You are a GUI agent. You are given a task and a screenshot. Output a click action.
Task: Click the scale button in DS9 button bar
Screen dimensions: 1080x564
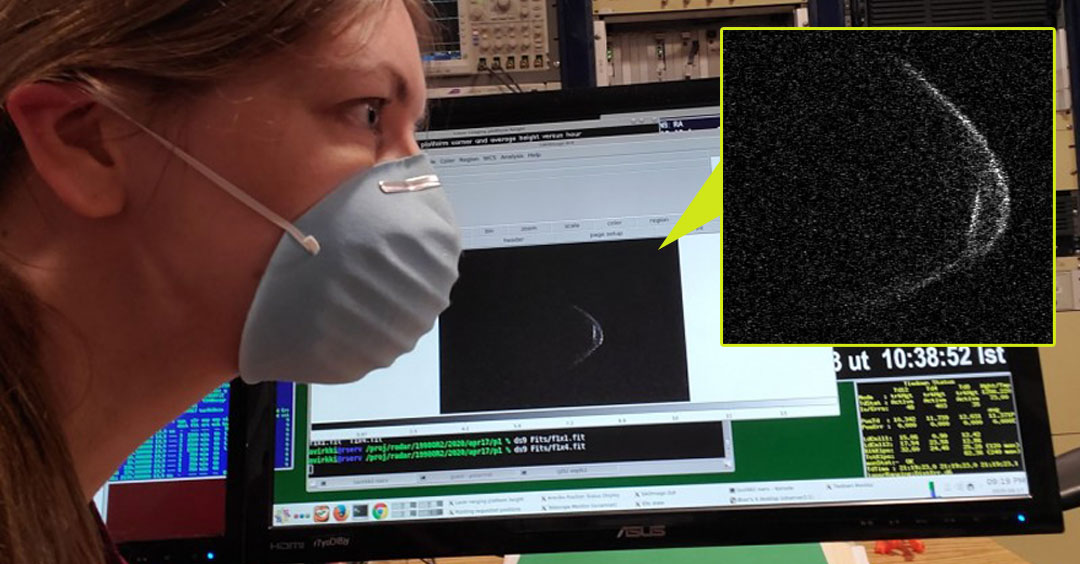pos(572,226)
